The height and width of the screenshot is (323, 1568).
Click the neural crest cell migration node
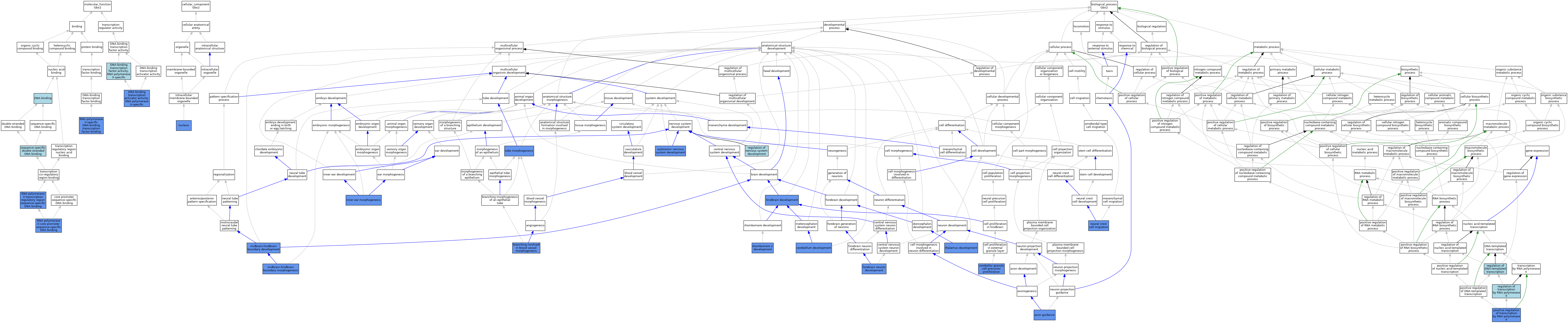coord(1099,226)
